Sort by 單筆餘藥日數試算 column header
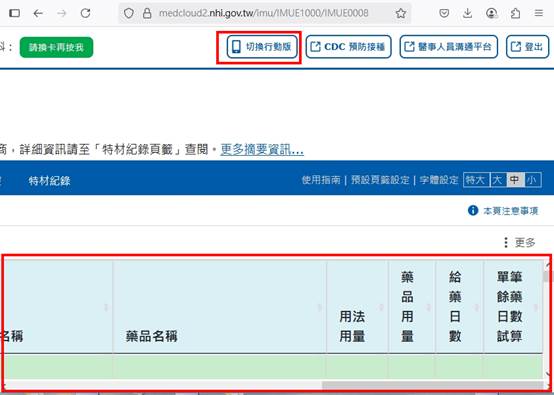 click(513, 307)
